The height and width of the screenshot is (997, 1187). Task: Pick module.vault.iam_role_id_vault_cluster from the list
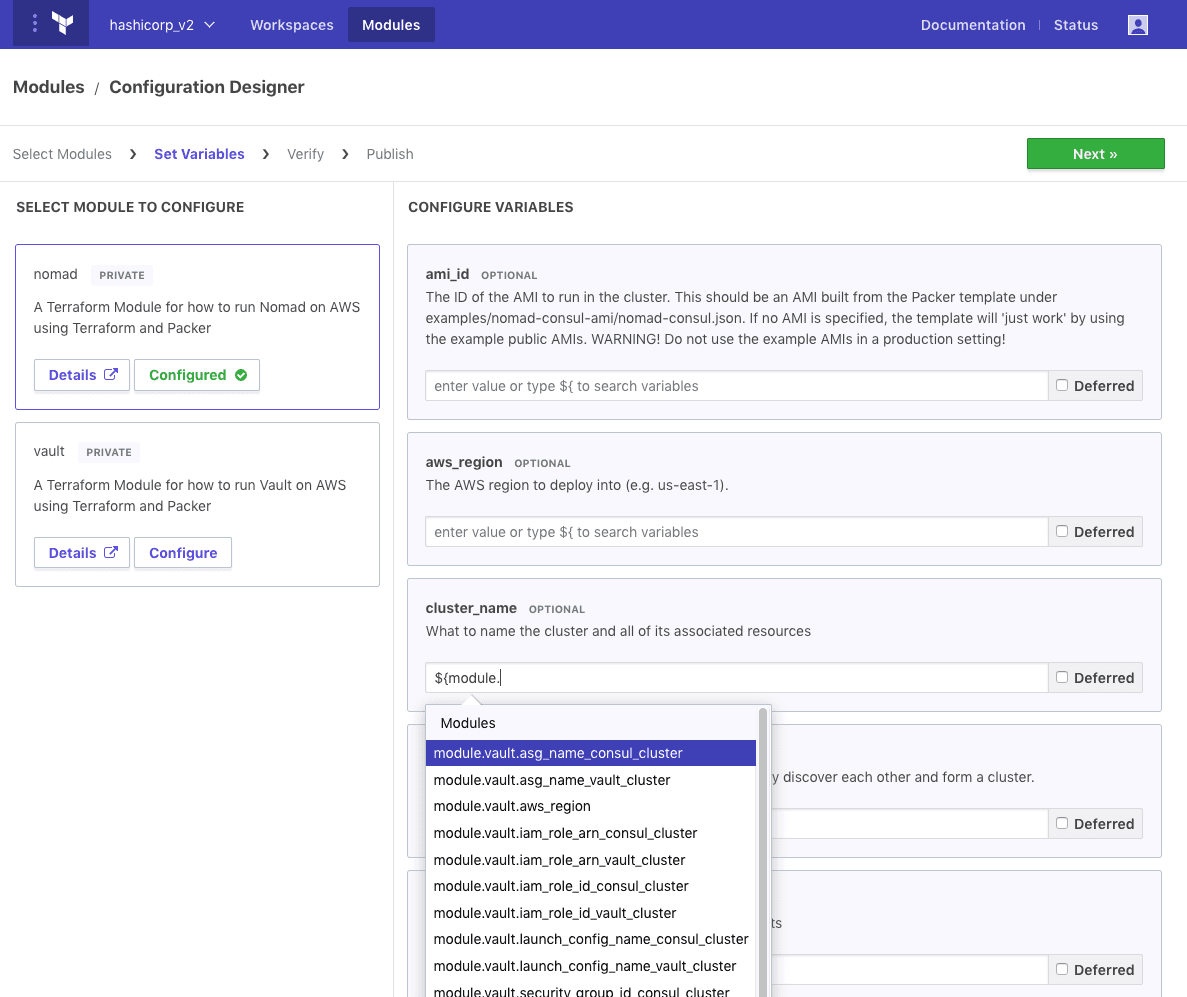tap(555, 913)
